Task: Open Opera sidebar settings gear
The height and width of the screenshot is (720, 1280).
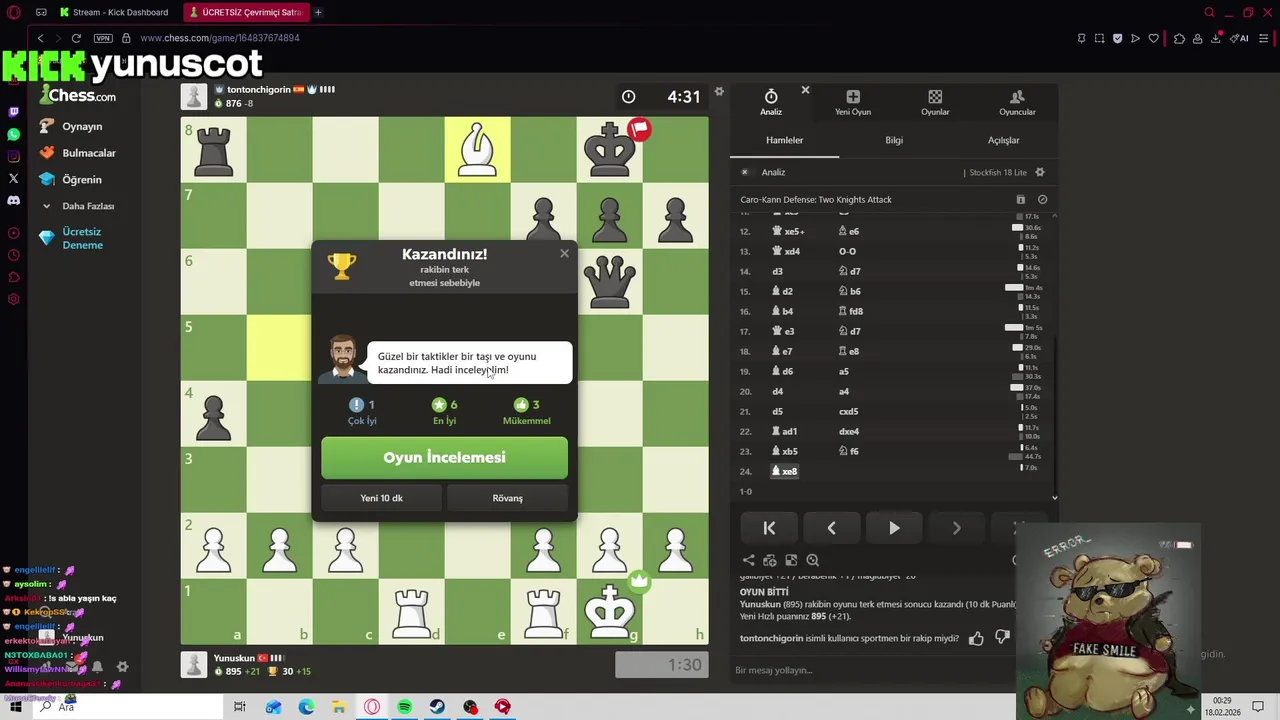Action: [x=13, y=299]
